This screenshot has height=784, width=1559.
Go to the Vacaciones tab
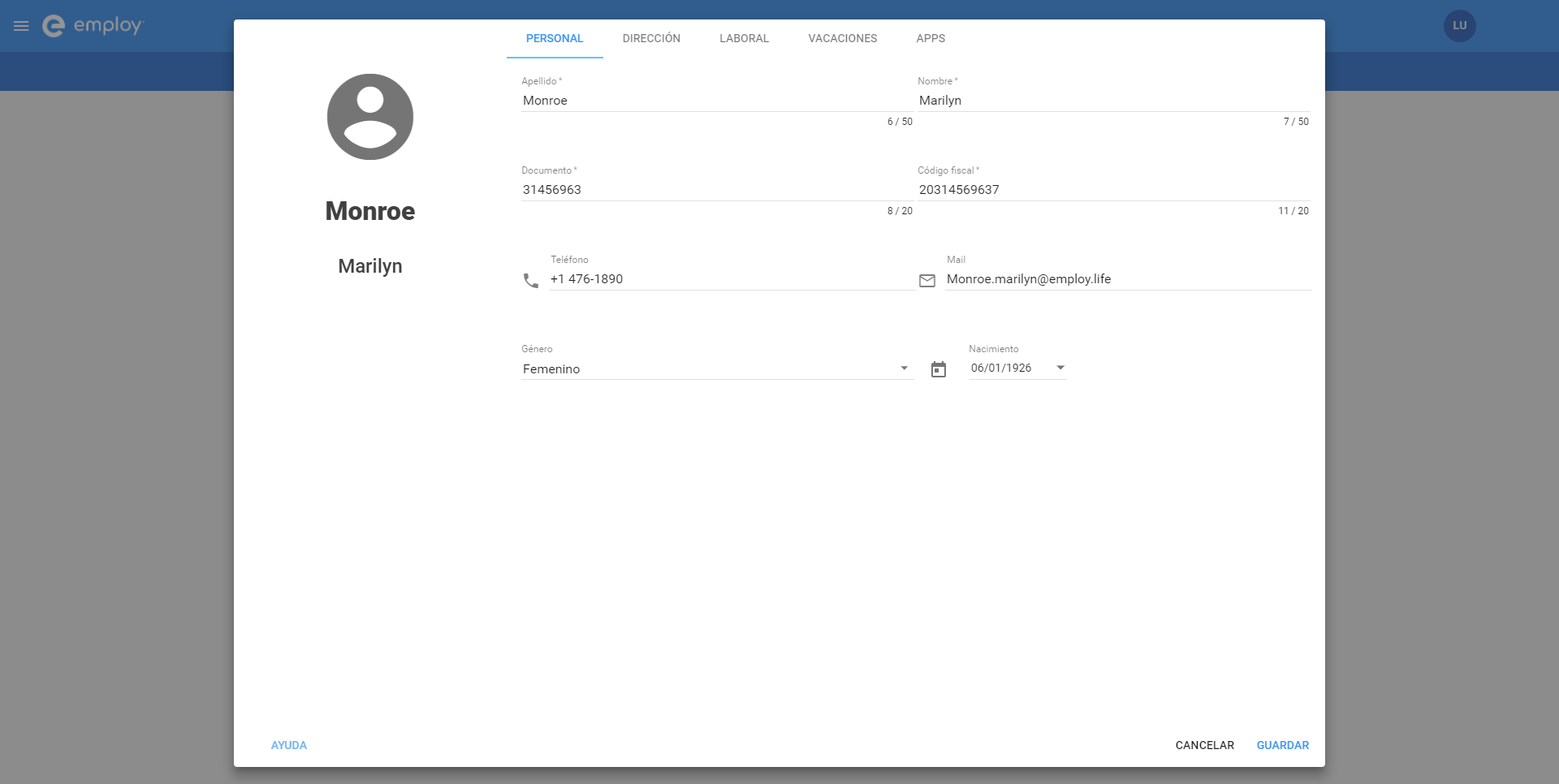843,38
